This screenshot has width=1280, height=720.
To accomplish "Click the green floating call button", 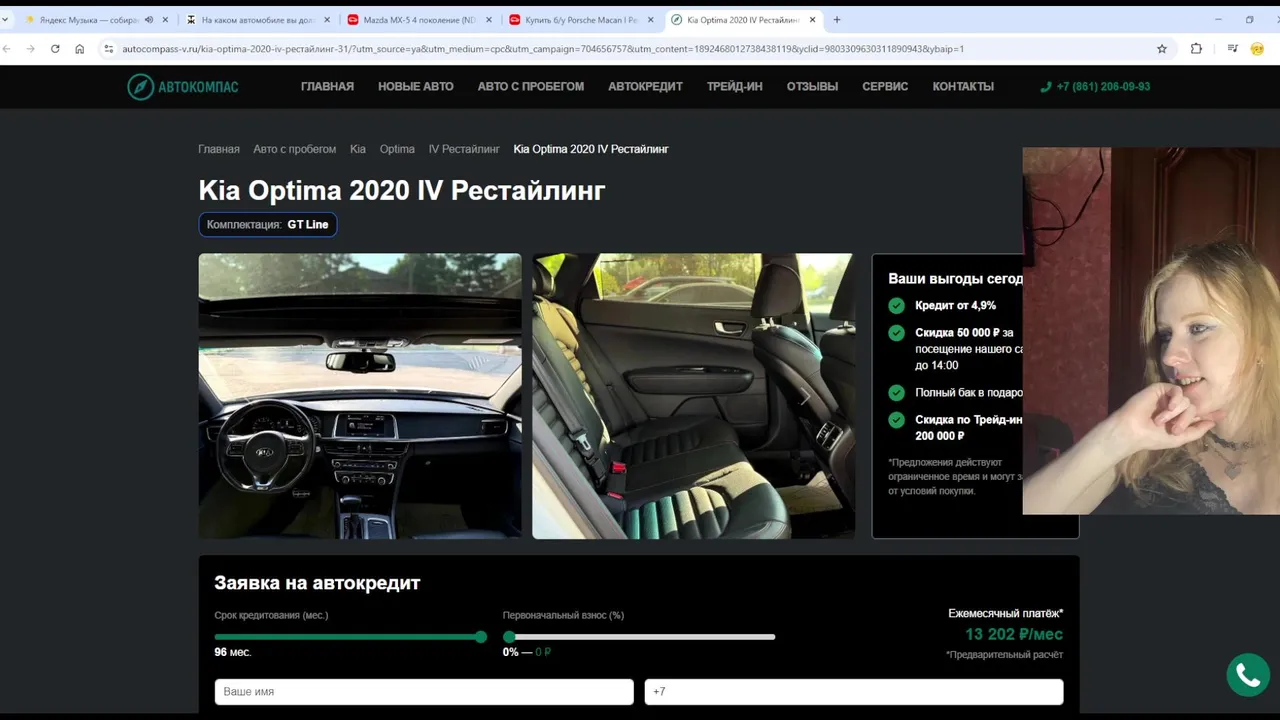I will [1248, 676].
